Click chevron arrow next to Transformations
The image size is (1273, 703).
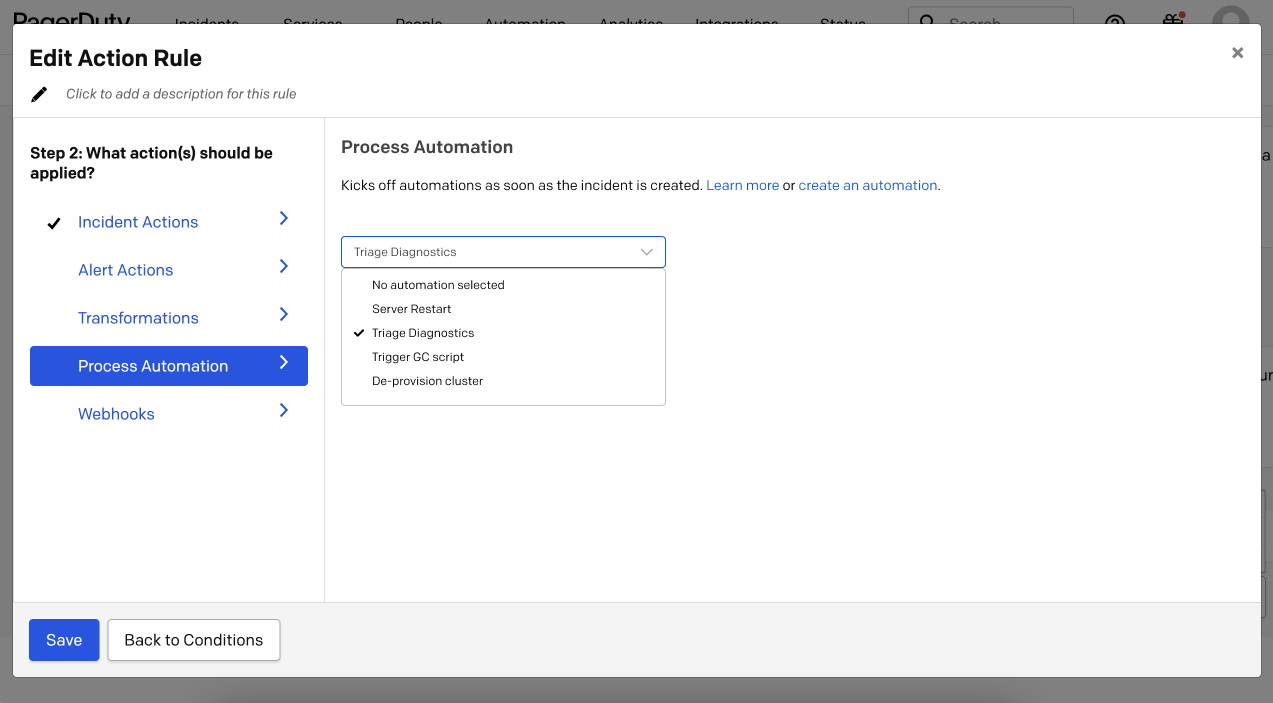[284, 315]
